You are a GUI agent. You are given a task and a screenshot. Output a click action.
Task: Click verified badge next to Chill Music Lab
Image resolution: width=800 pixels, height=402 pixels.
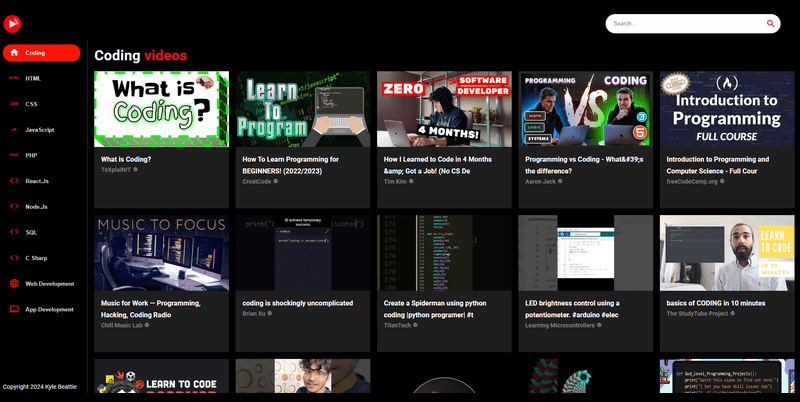[x=147, y=325]
